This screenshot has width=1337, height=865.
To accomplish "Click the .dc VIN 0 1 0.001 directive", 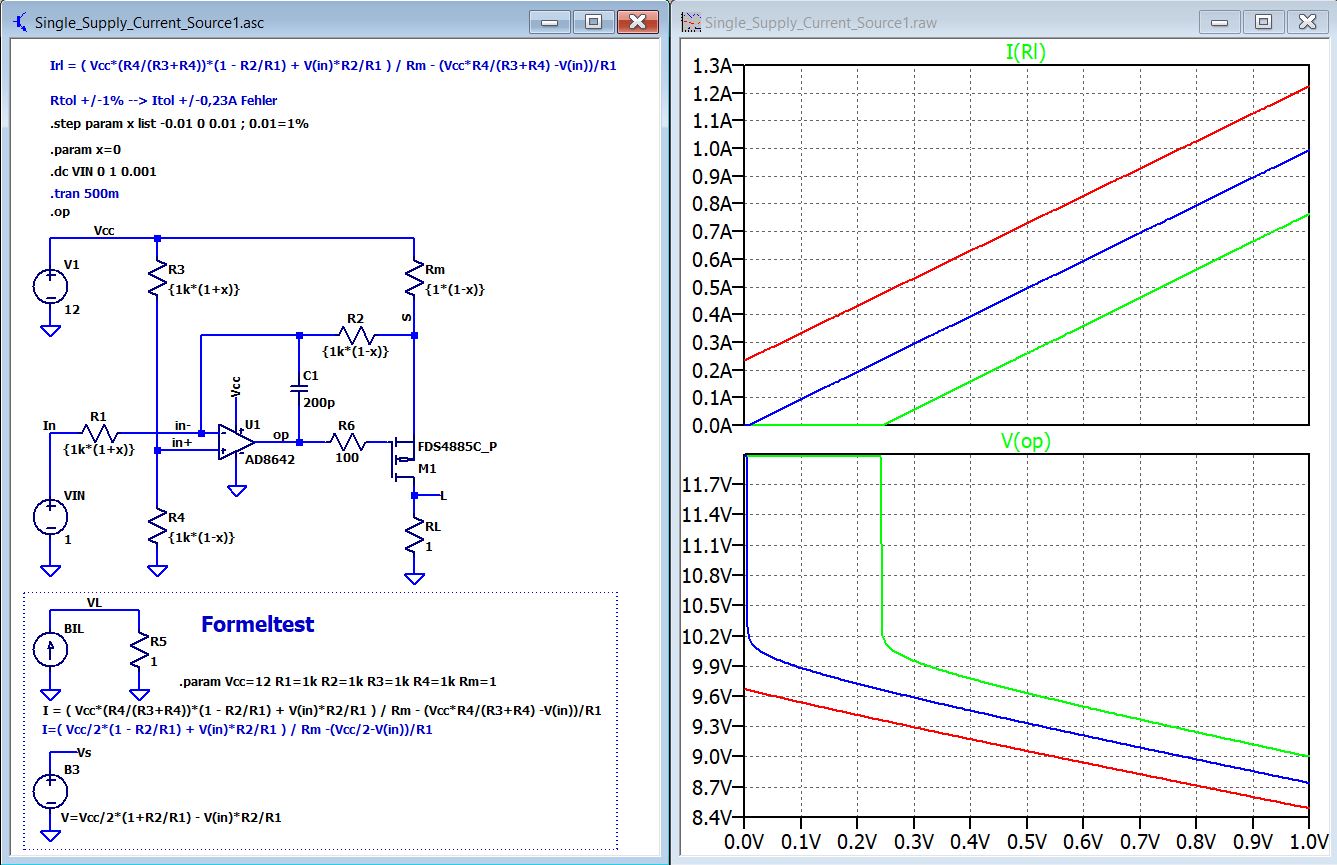I will click(x=103, y=171).
